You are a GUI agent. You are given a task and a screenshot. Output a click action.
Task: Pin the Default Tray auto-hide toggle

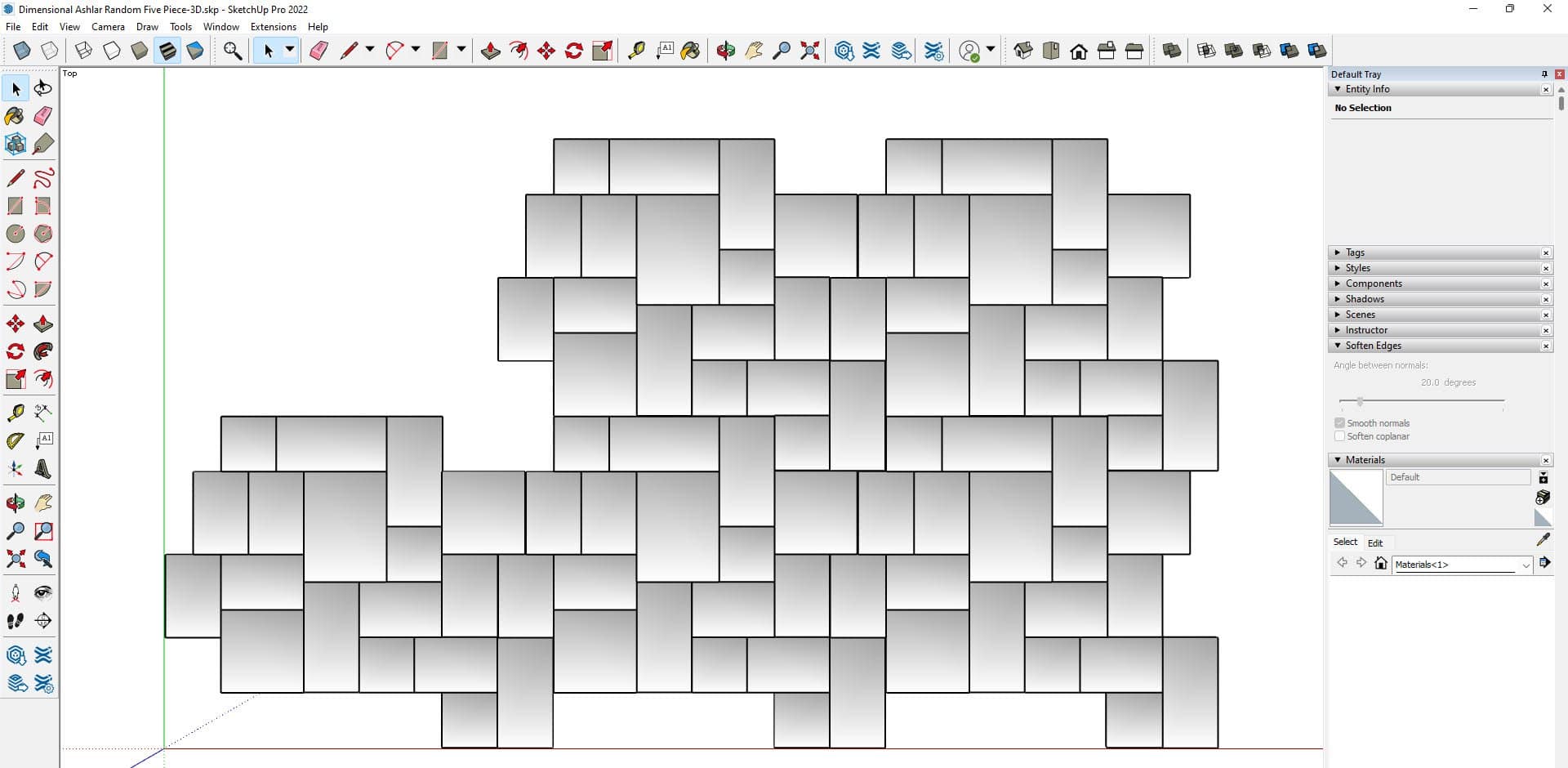[x=1543, y=74]
